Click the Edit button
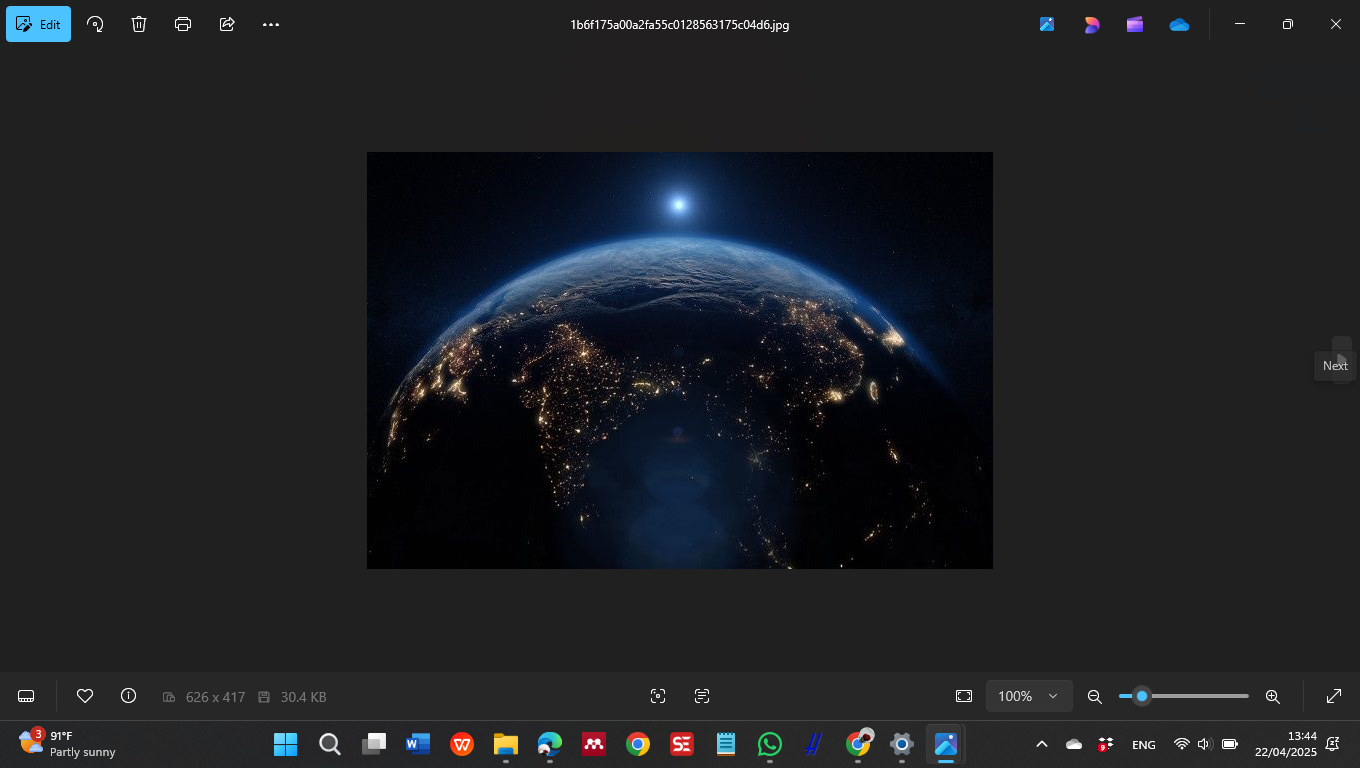 39,24
